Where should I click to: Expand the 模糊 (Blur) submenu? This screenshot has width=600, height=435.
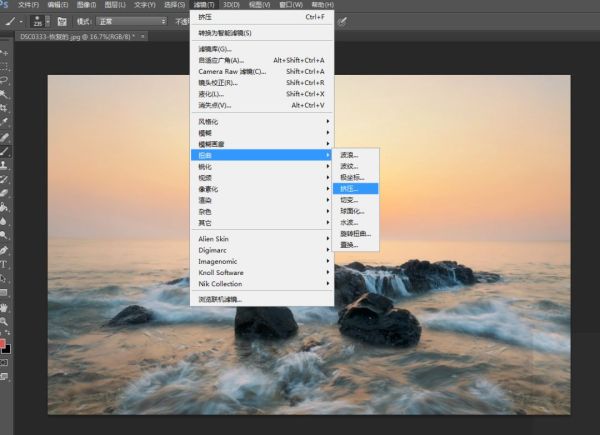[262, 133]
